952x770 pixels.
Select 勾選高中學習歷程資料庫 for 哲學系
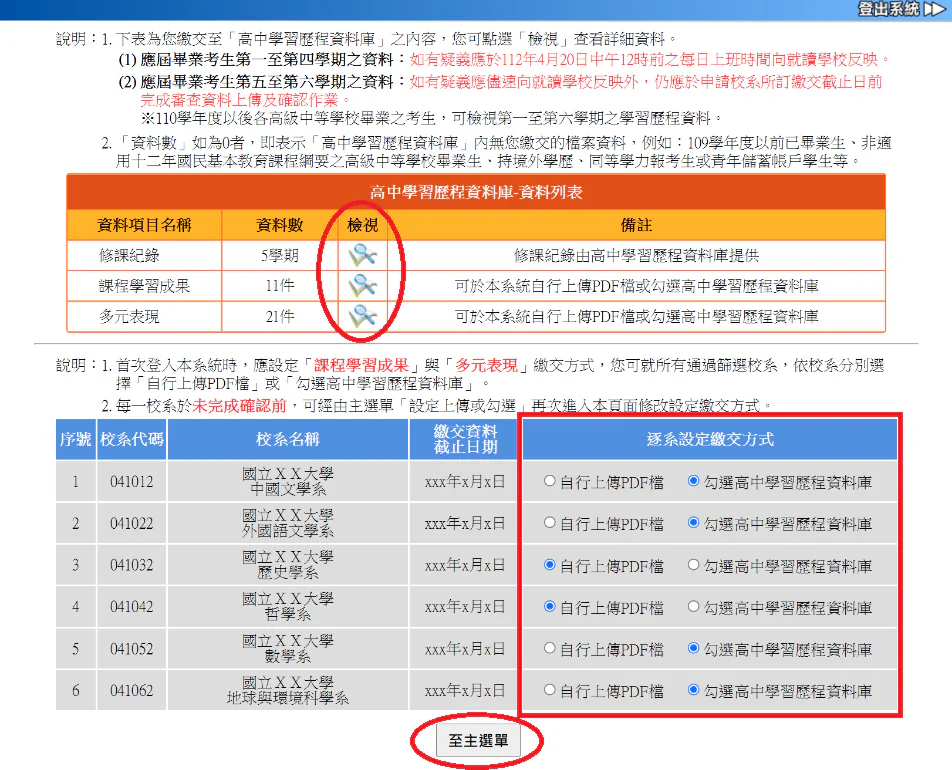coord(693,606)
